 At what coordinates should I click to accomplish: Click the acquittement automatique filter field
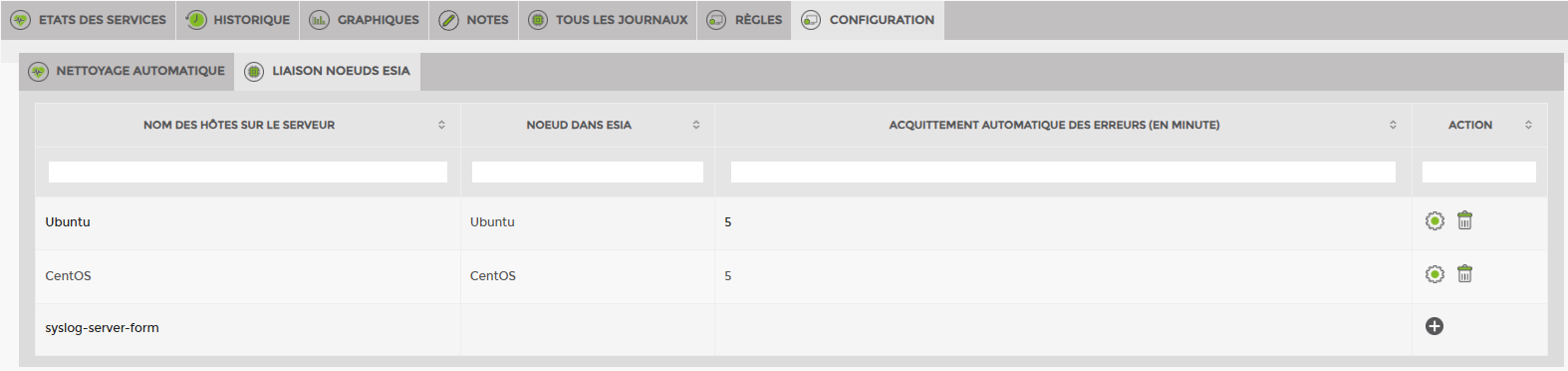tap(1063, 172)
